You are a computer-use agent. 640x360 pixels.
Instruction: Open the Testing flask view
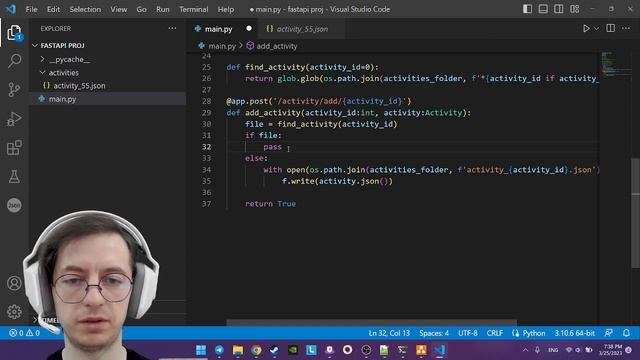click(14, 176)
